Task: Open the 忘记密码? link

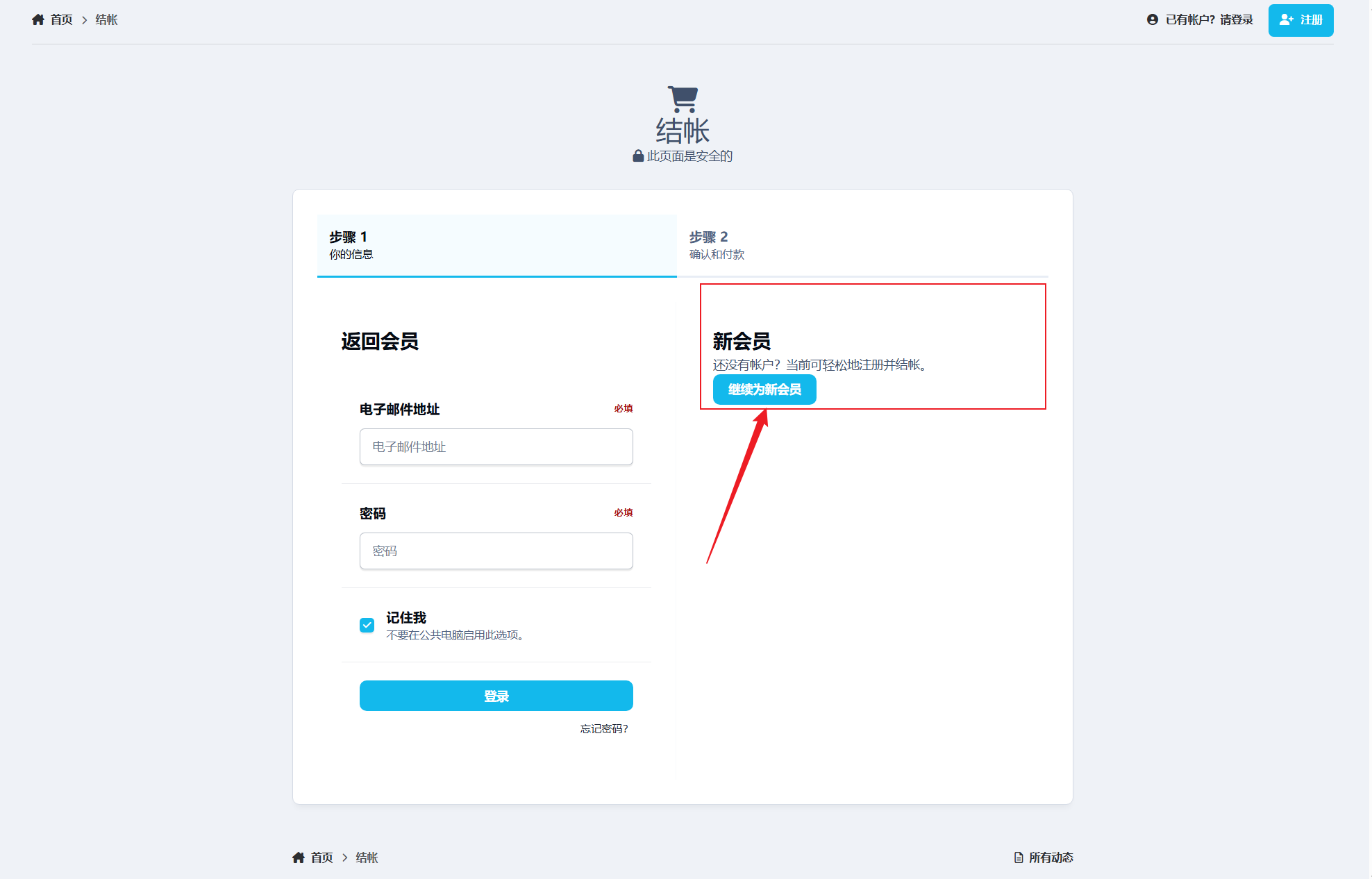Action: click(x=604, y=728)
